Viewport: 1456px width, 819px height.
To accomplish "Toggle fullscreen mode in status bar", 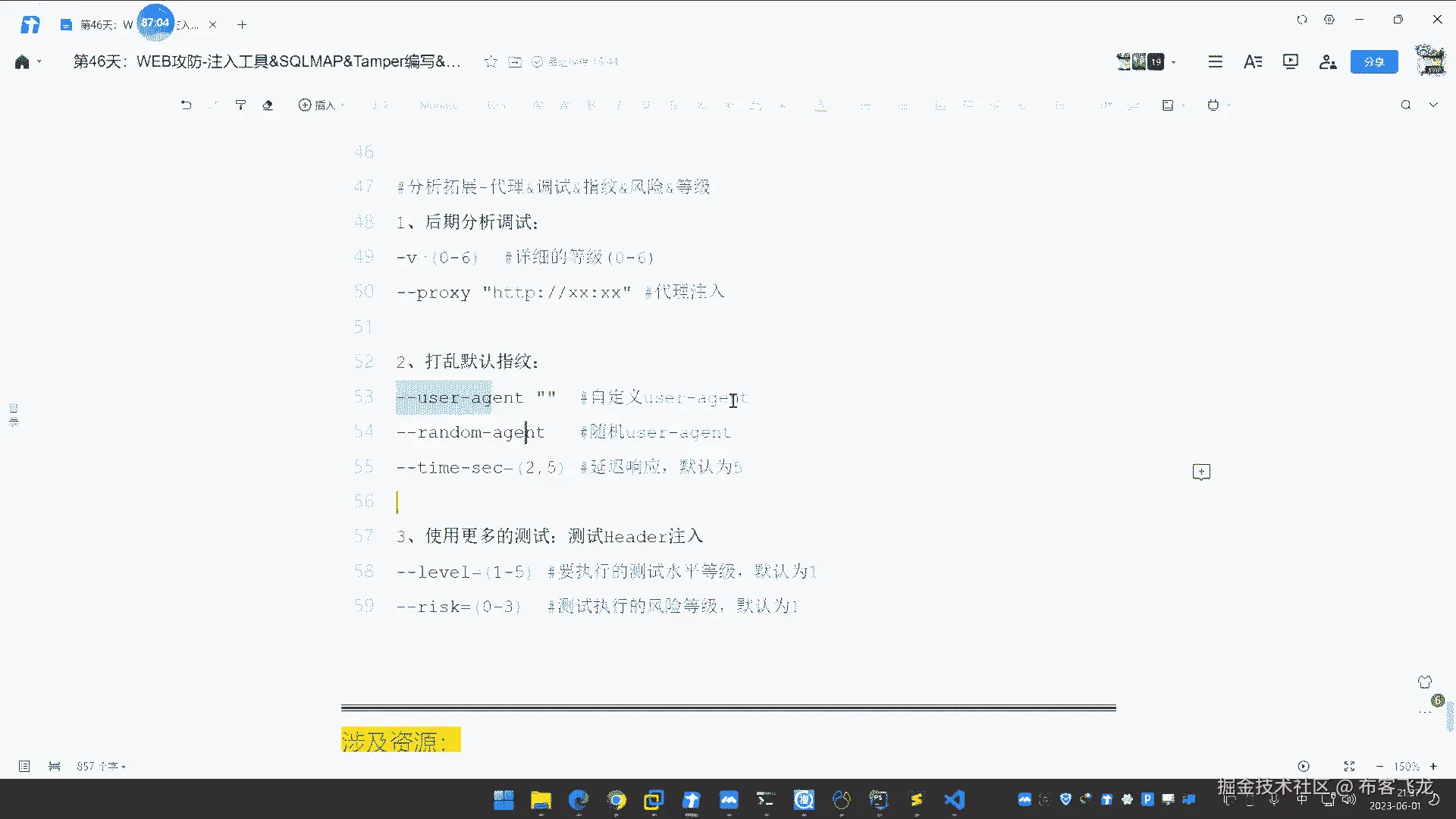I will click(x=1349, y=767).
